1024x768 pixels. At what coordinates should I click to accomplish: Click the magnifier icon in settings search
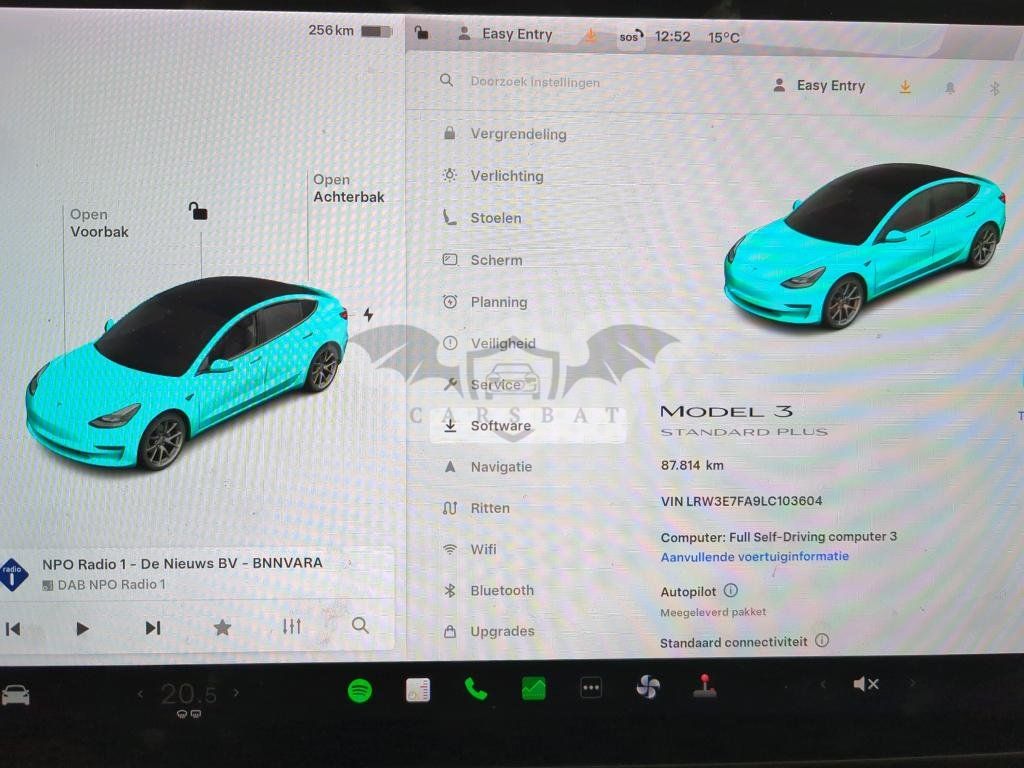[447, 80]
